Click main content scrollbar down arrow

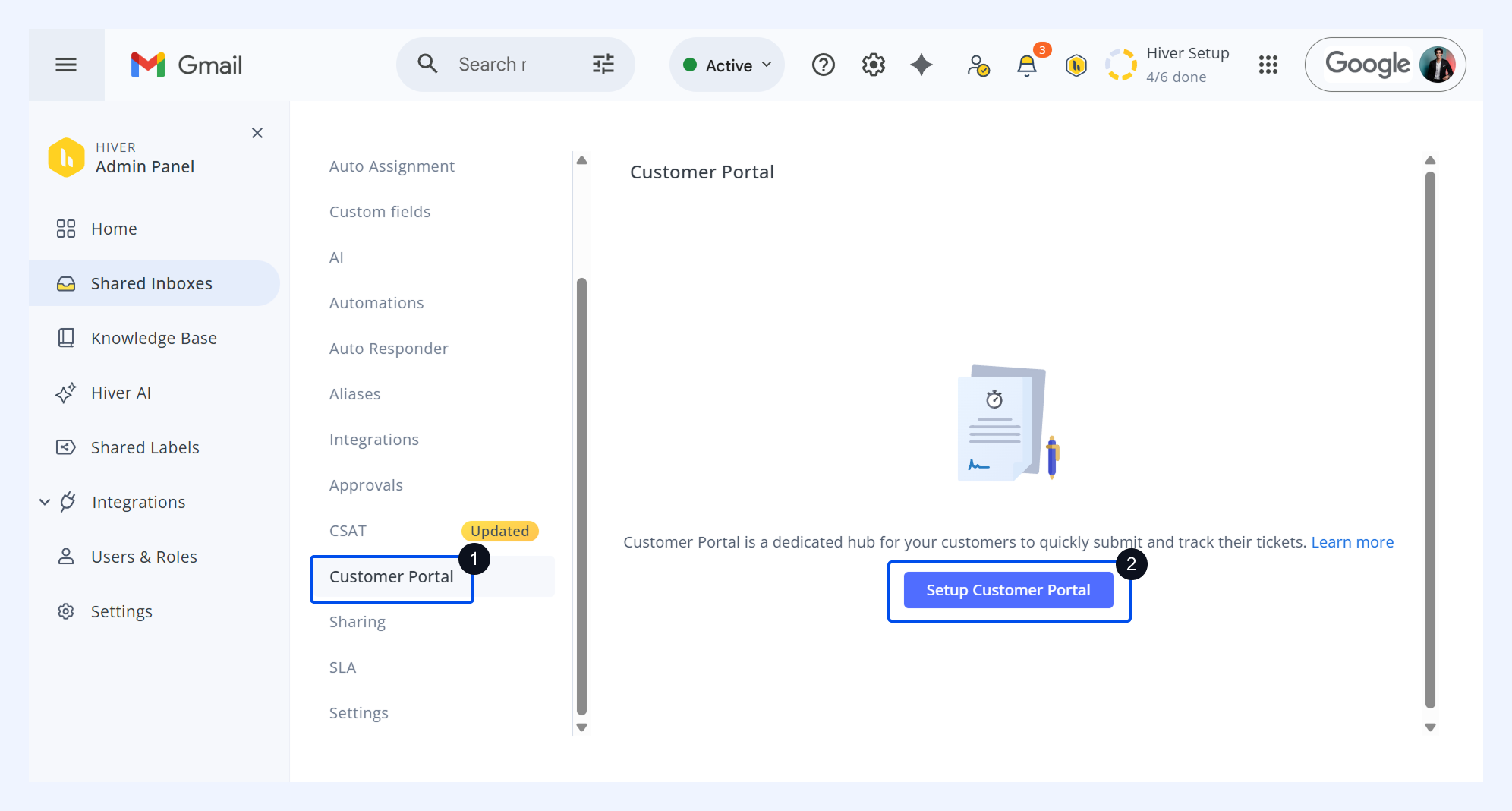(x=1431, y=727)
